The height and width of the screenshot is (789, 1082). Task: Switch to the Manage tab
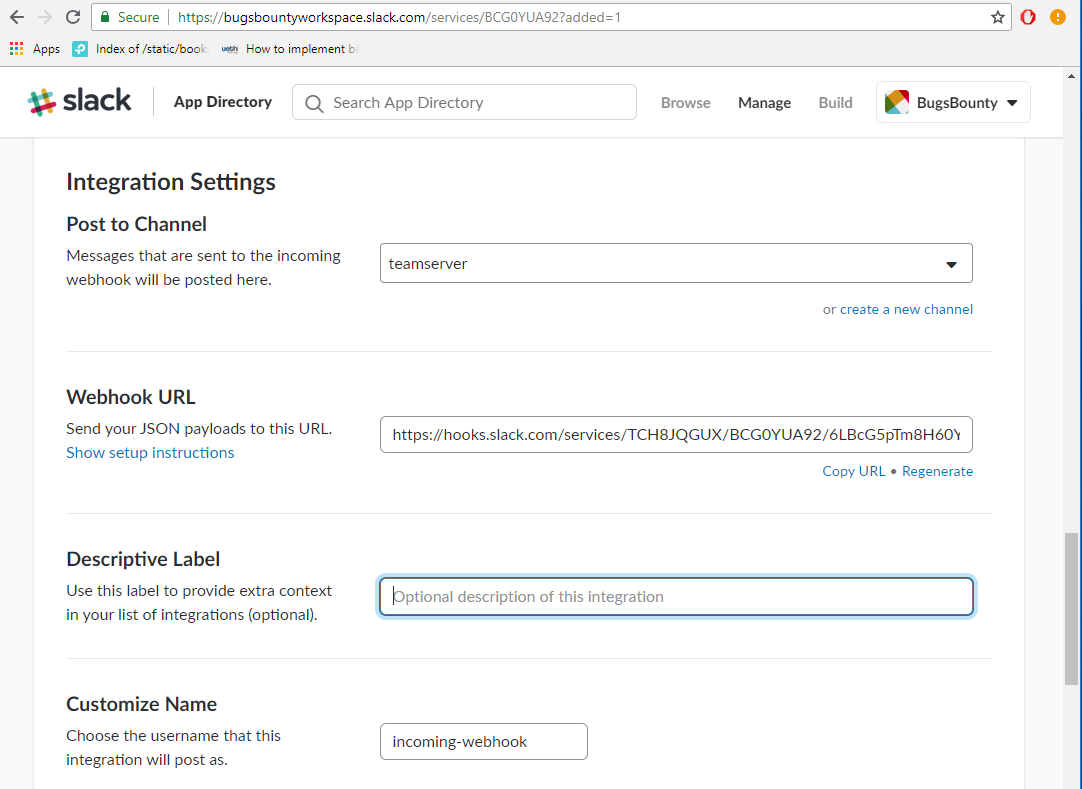pyautogui.click(x=764, y=102)
